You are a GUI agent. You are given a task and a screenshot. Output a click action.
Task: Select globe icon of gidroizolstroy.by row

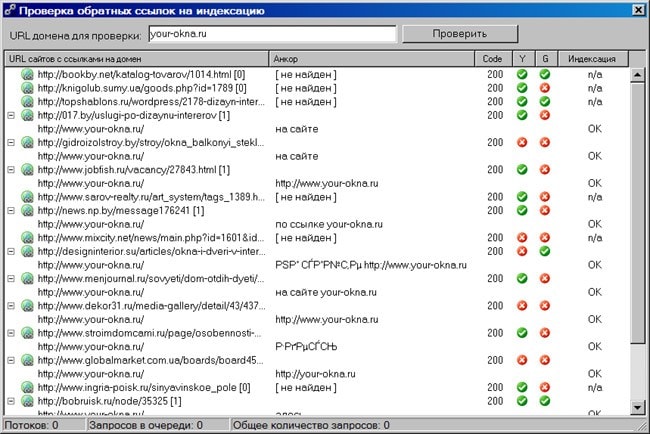27,142
